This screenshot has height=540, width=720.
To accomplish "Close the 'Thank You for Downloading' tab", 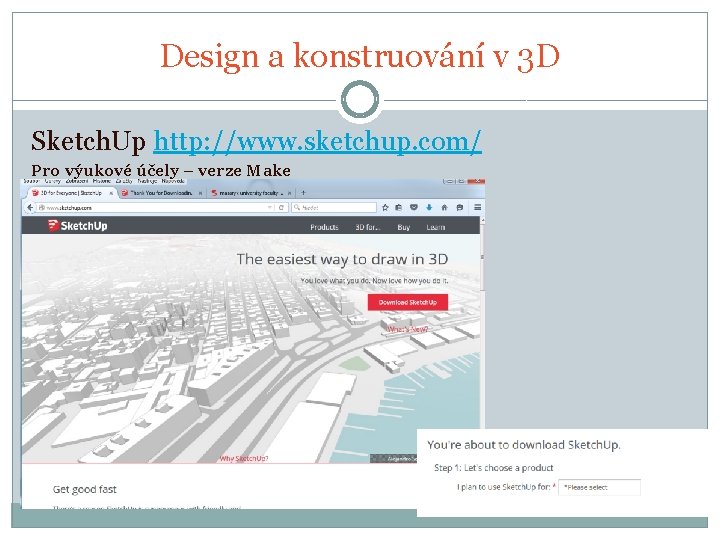I will coord(200,193).
